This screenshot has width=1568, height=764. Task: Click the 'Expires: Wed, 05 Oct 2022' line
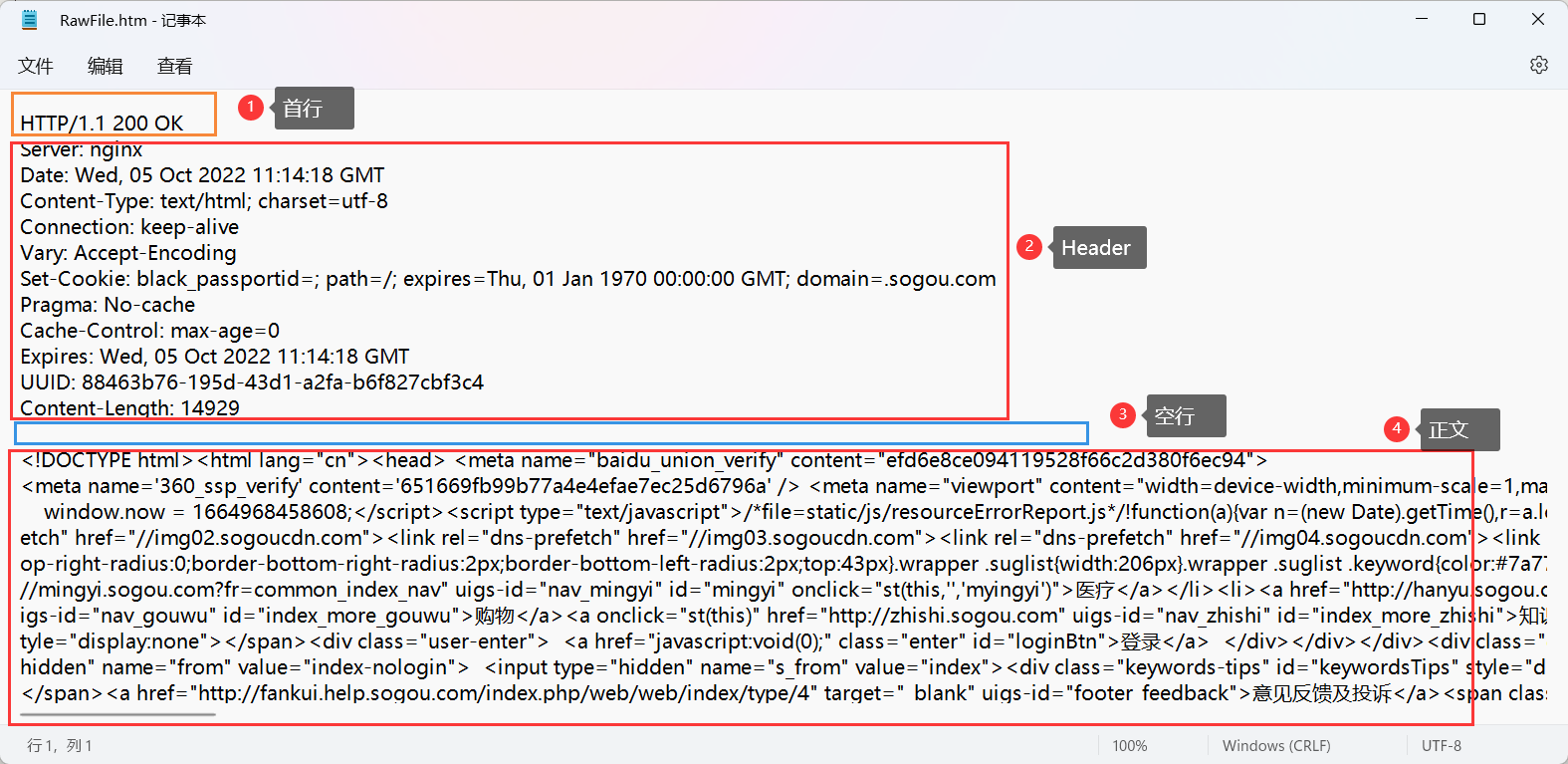pos(215,357)
